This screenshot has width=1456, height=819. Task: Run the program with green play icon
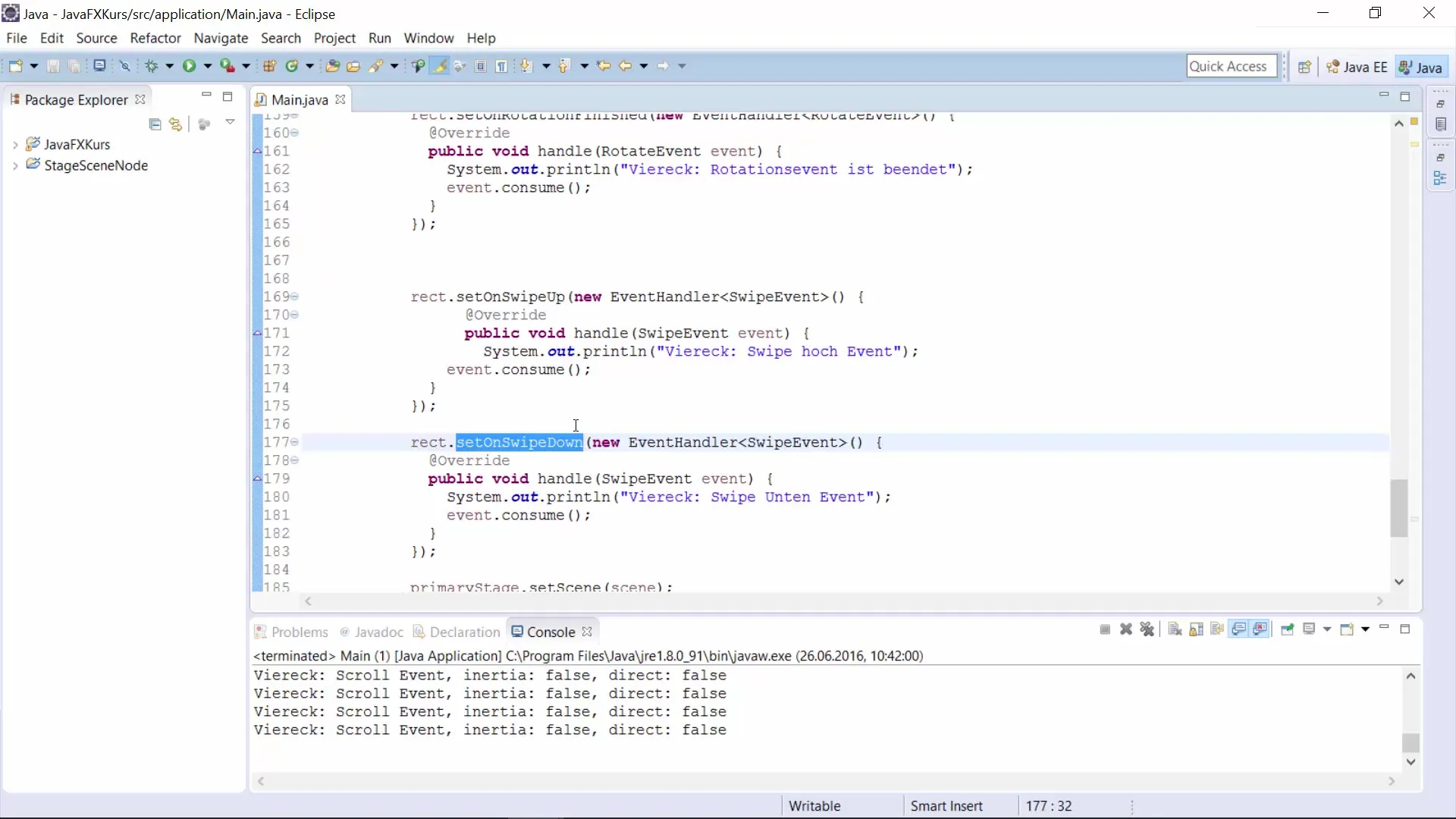[189, 66]
